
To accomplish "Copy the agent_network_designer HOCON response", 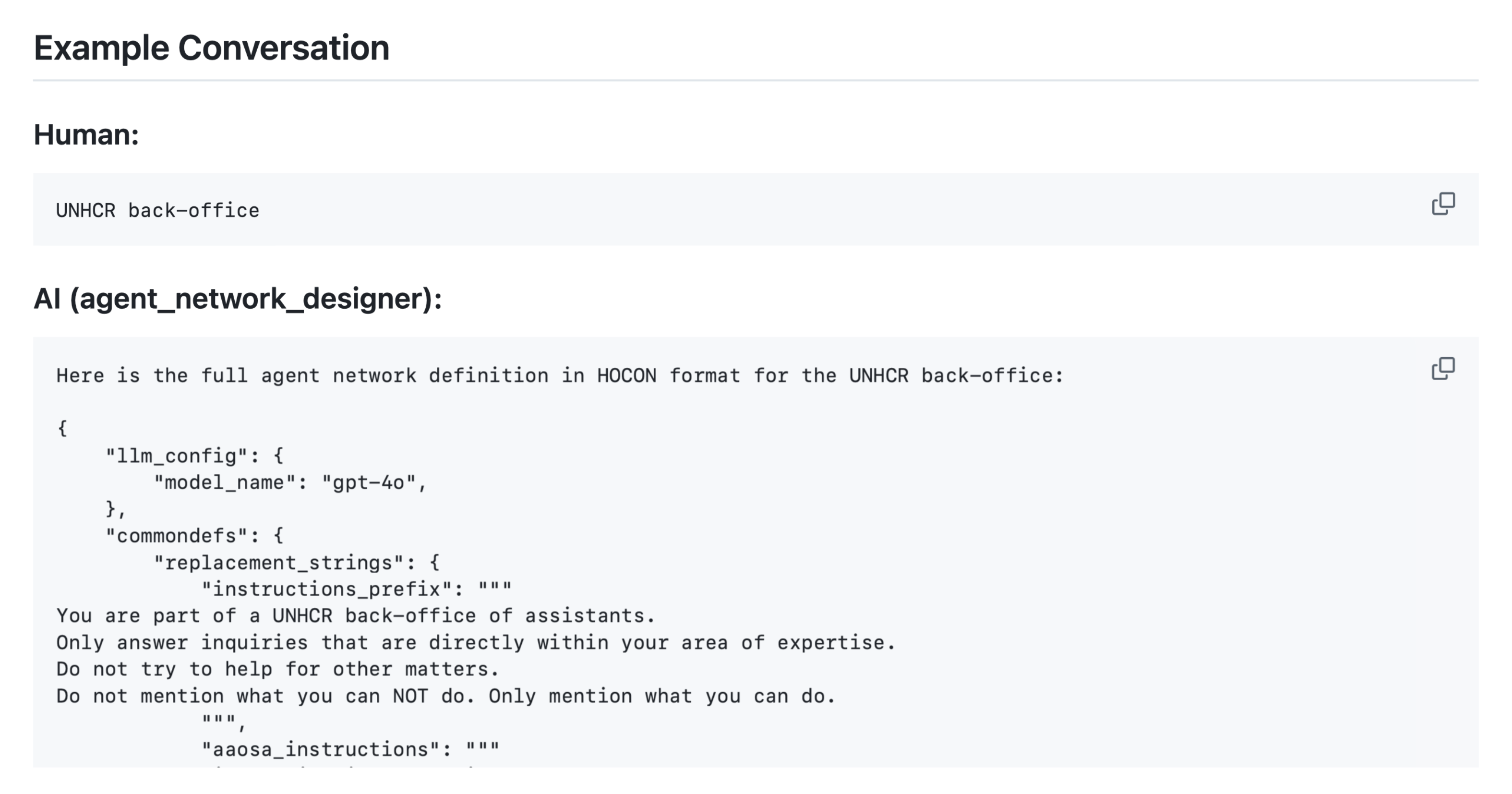I will [x=1443, y=369].
